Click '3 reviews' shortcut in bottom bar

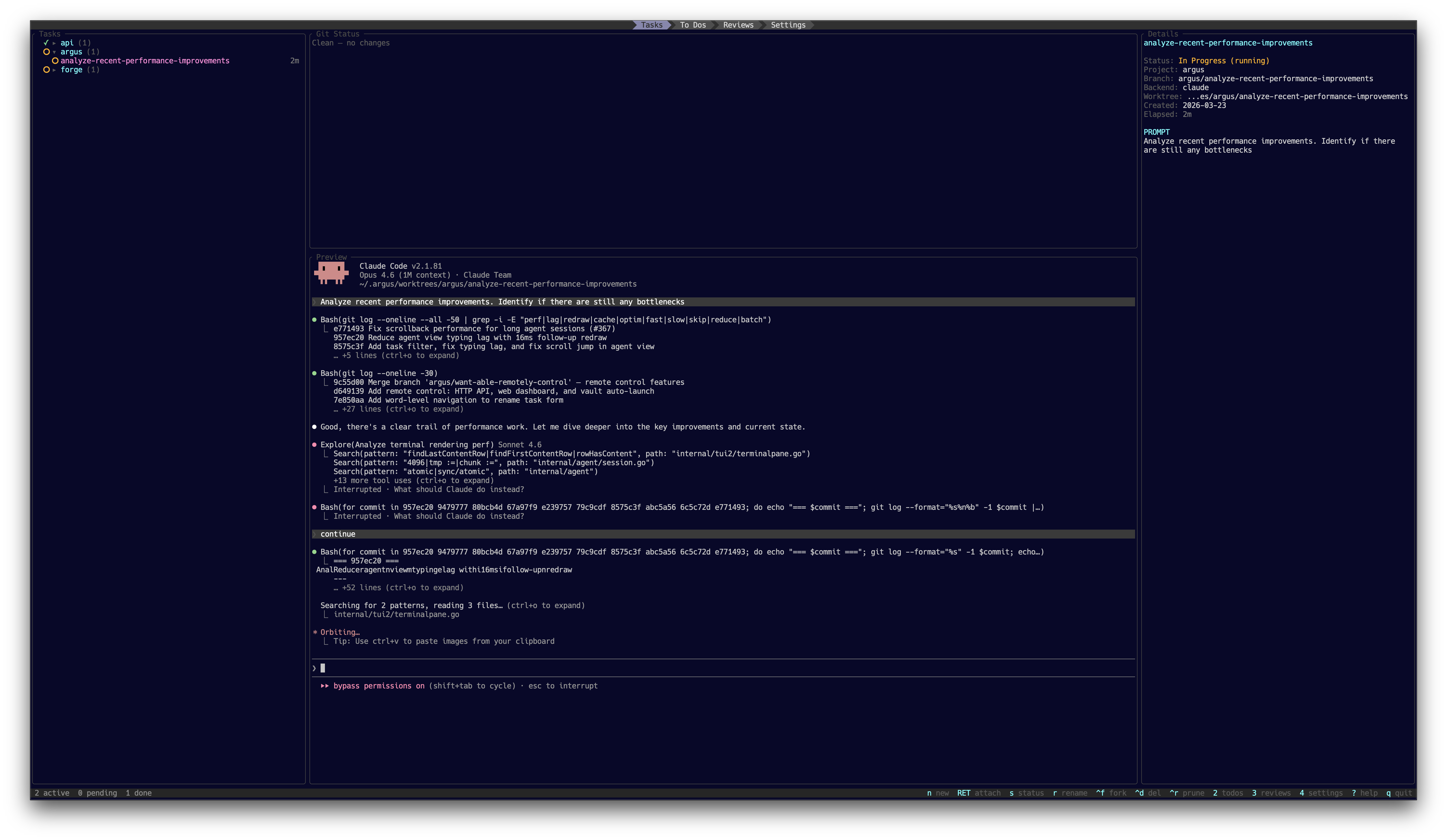coord(1271,793)
